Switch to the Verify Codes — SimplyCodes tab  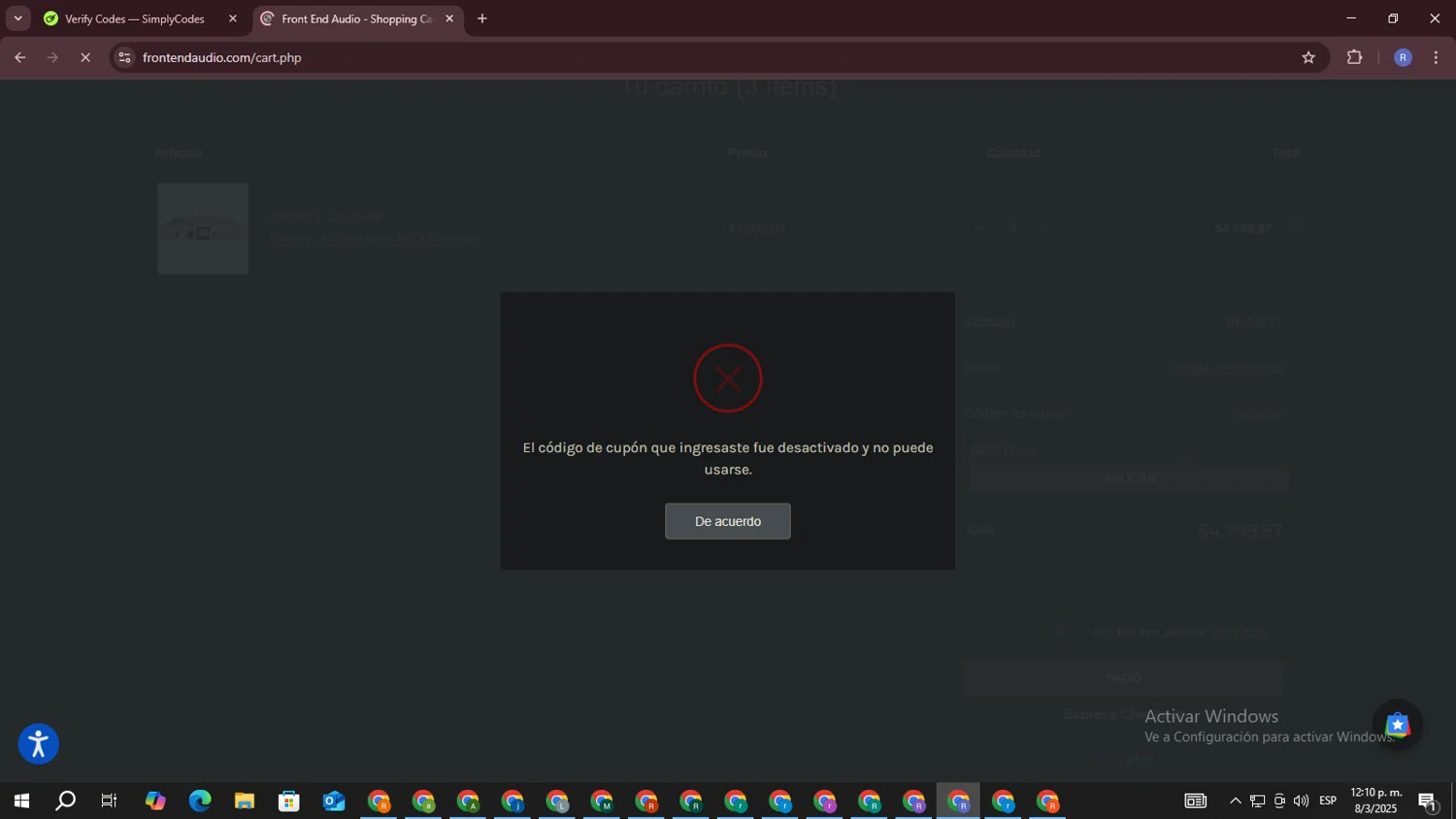[x=135, y=18]
